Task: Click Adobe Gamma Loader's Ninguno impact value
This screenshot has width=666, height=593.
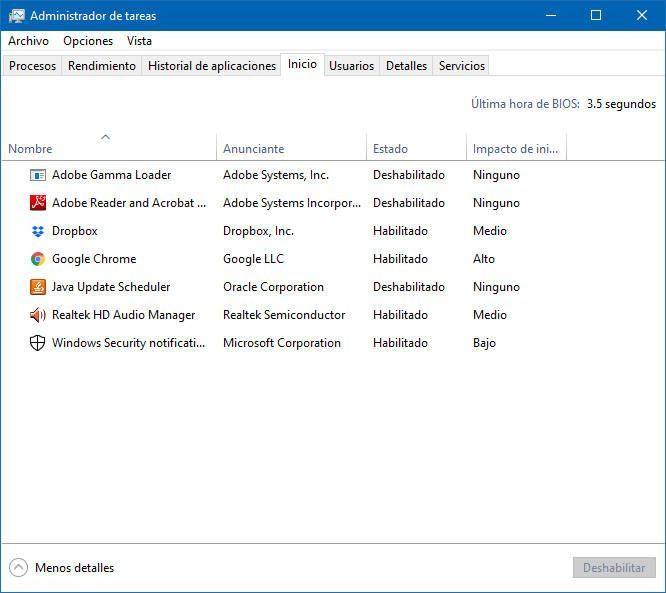Action: coord(496,175)
